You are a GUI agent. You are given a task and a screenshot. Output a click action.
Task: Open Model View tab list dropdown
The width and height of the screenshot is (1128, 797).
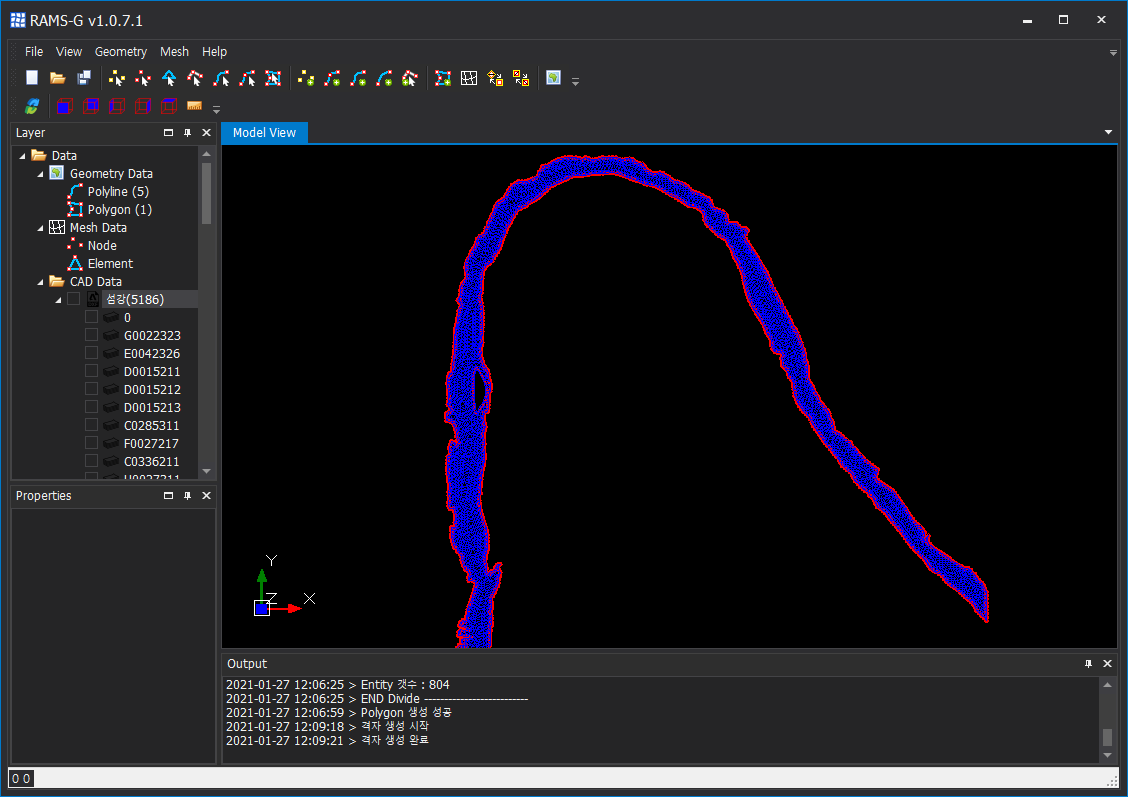point(1109,132)
